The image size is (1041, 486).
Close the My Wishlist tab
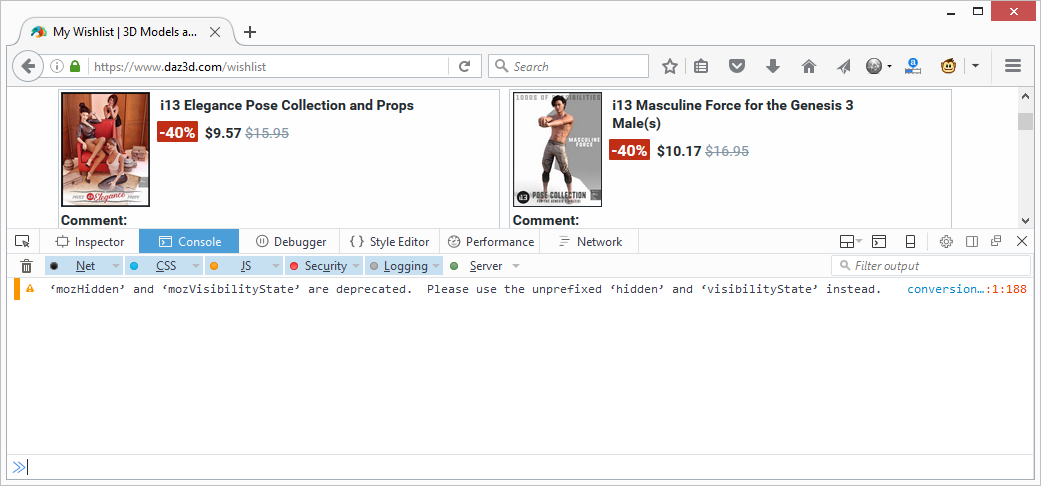coord(215,32)
